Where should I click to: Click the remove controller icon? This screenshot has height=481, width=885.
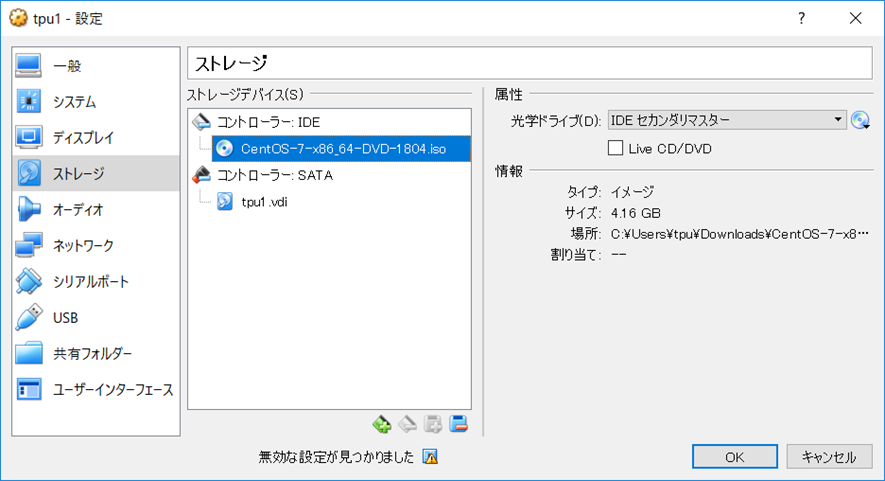coord(407,425)
